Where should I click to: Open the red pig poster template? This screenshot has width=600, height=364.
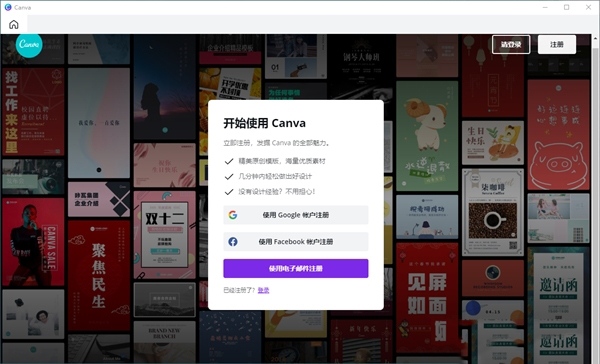tap(559, 135)
